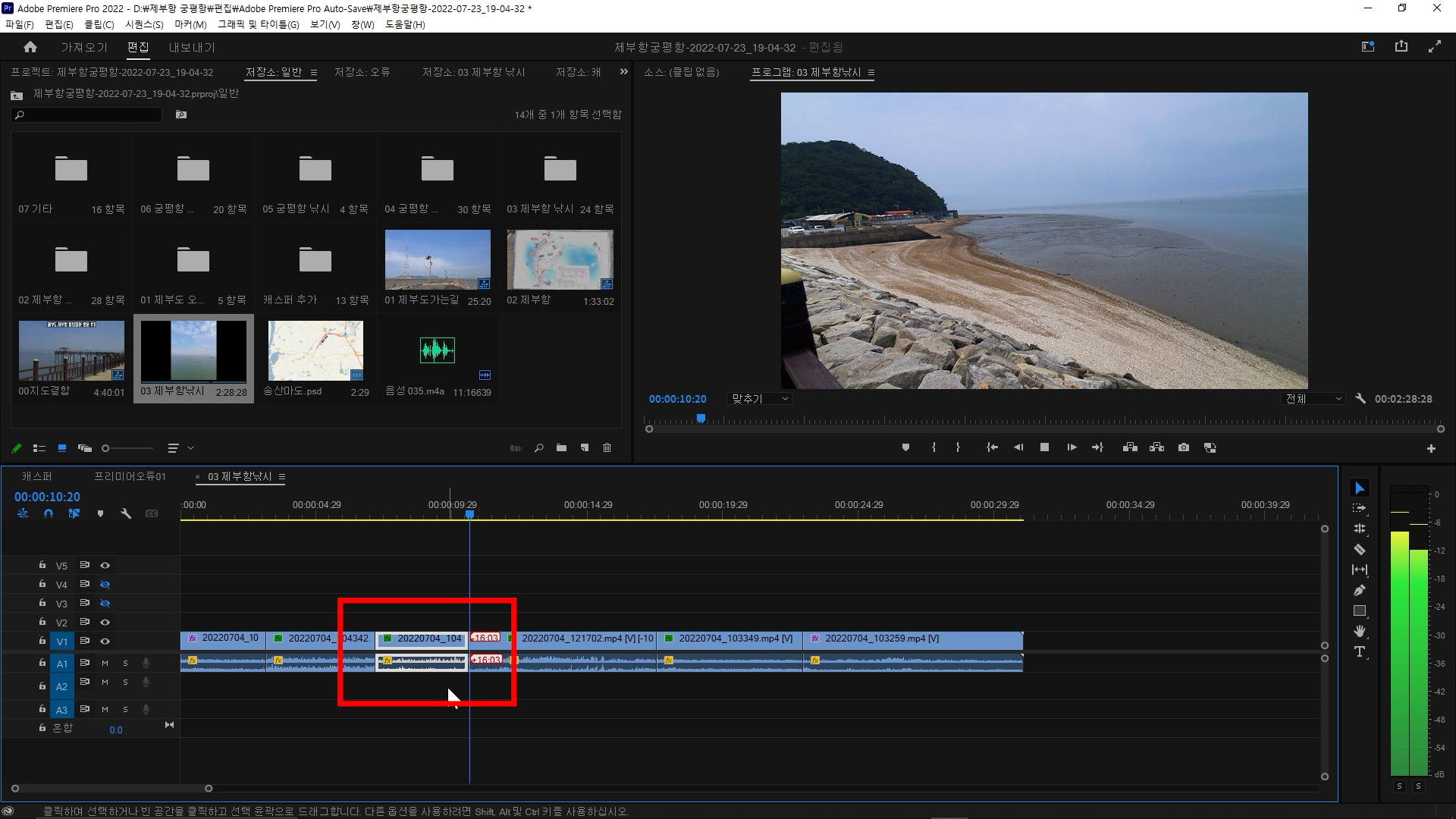Click the New Bin folder icon
This screenshot has height=819, width=1456.
coord(561,448)
